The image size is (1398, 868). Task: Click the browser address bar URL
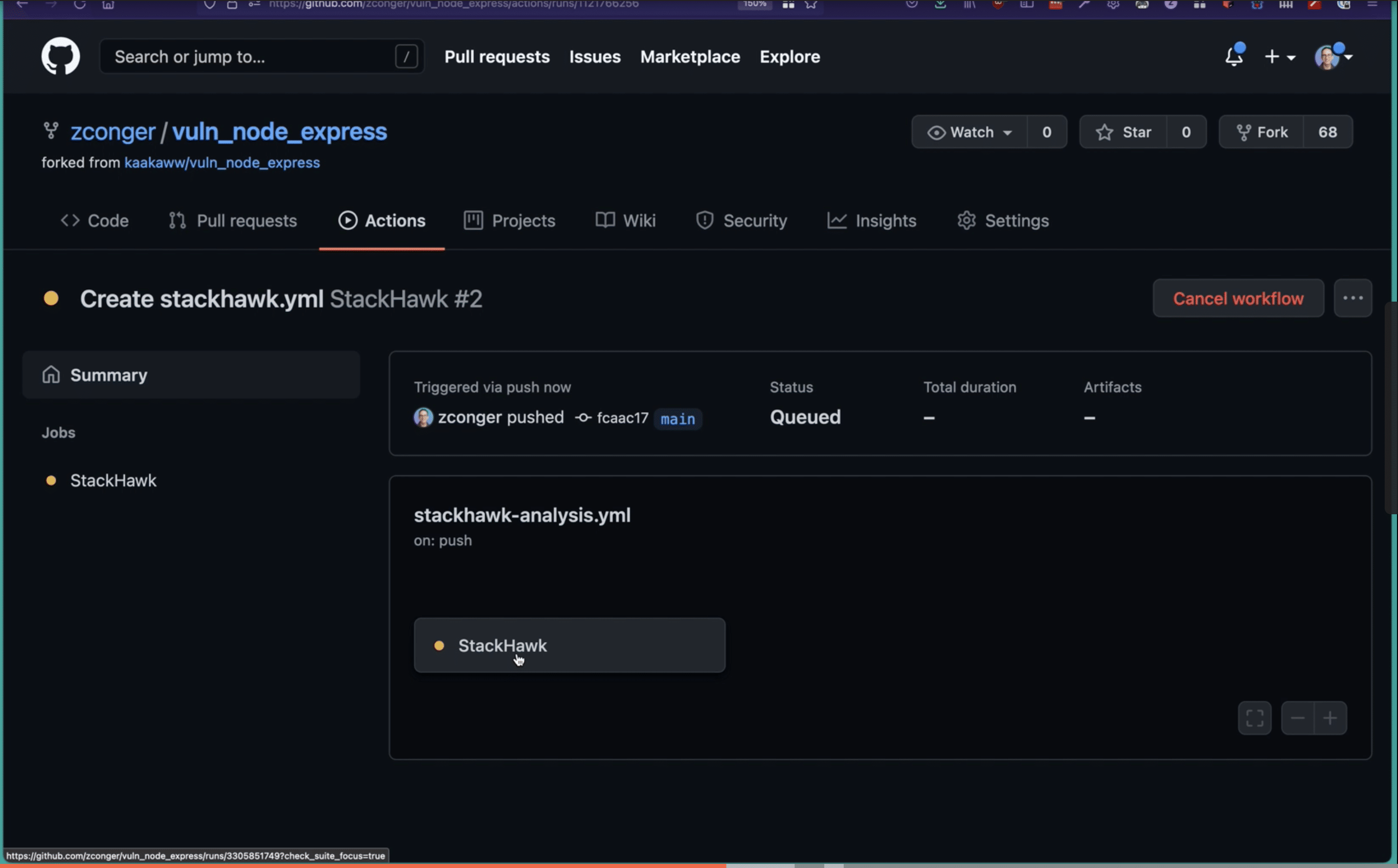[454, 5]
